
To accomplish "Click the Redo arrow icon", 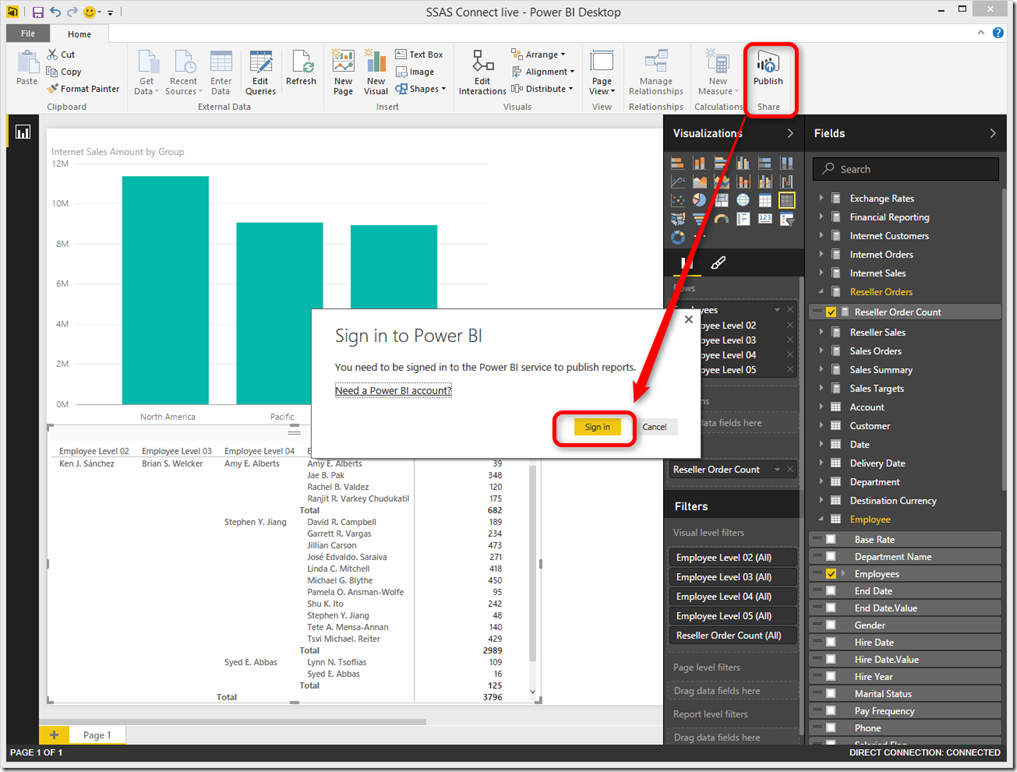I will (x=72, y=12).
